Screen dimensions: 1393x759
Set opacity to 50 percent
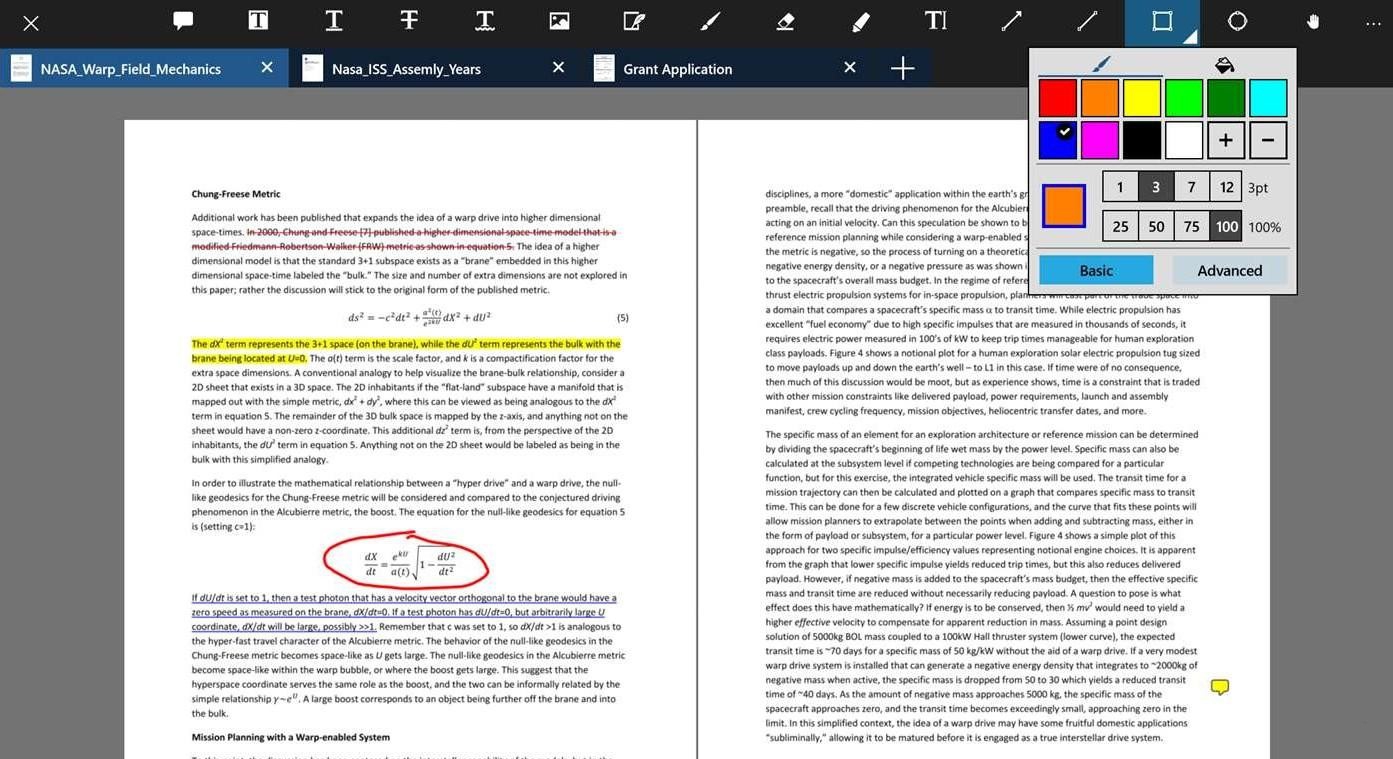pos(1156,226)
